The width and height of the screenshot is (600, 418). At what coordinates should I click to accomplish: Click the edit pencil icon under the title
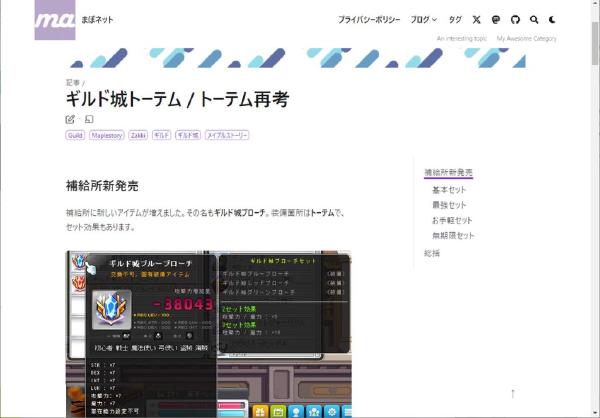(x=70, y=119)
